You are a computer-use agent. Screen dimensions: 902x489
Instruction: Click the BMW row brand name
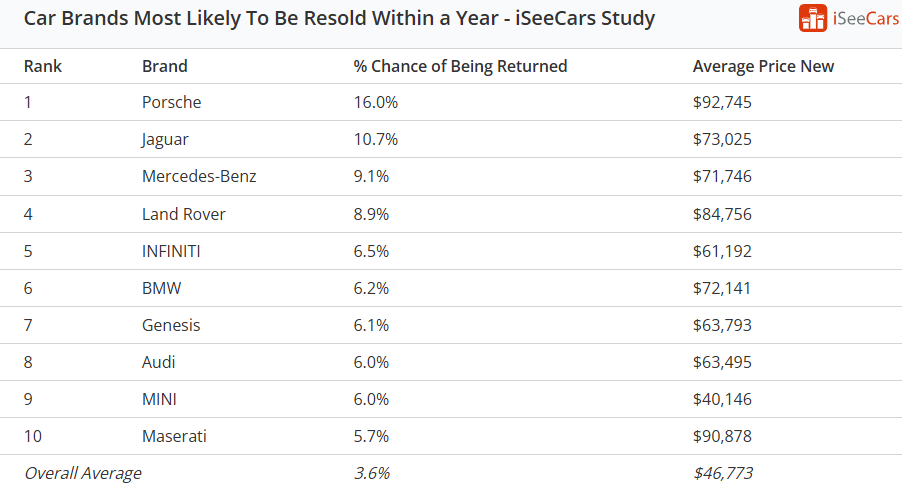[x=161, y=288]
